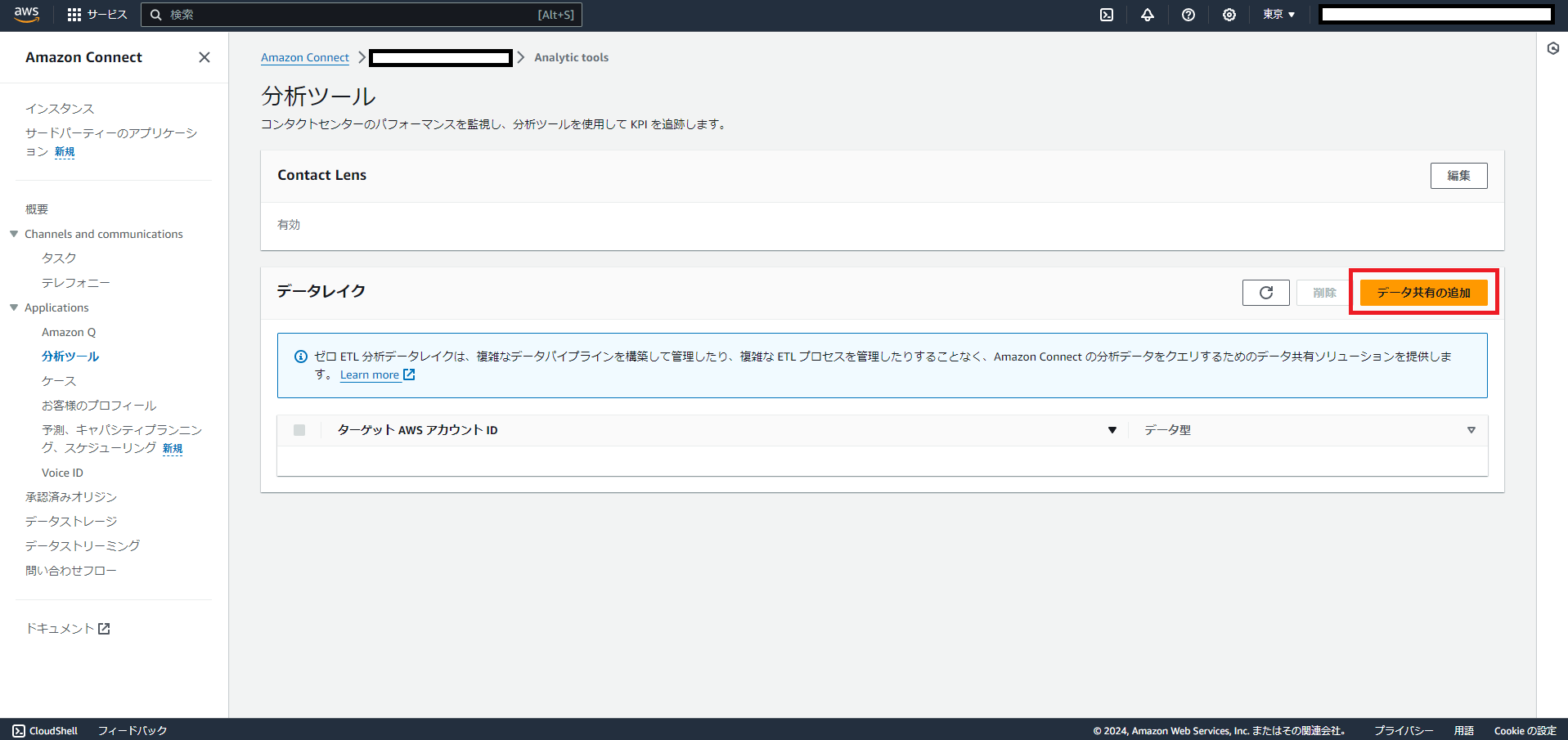This screenshot has height=740, width=1568.
Task: Open データストリーミング in sidebar
Action: click(83, 546)
